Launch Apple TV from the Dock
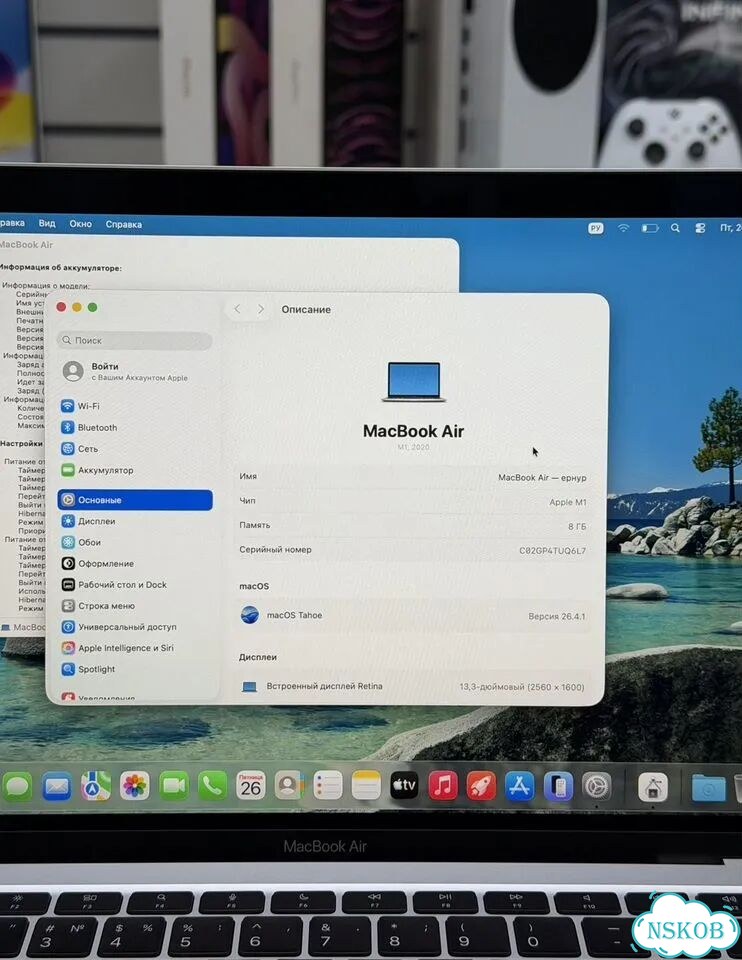Viewport: 742px width, 960px height. pos(404,786)
